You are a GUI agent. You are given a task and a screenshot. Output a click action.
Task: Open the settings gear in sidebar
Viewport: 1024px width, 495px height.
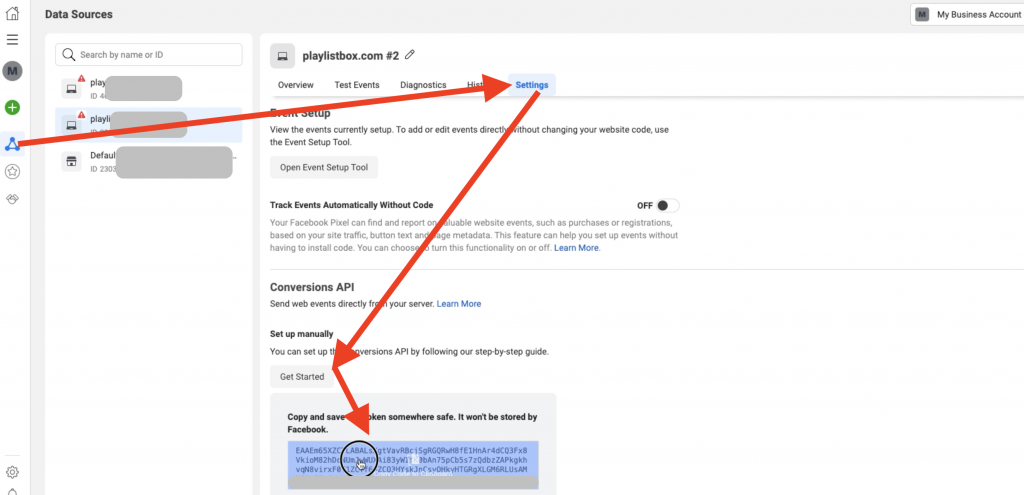(13, 472)
